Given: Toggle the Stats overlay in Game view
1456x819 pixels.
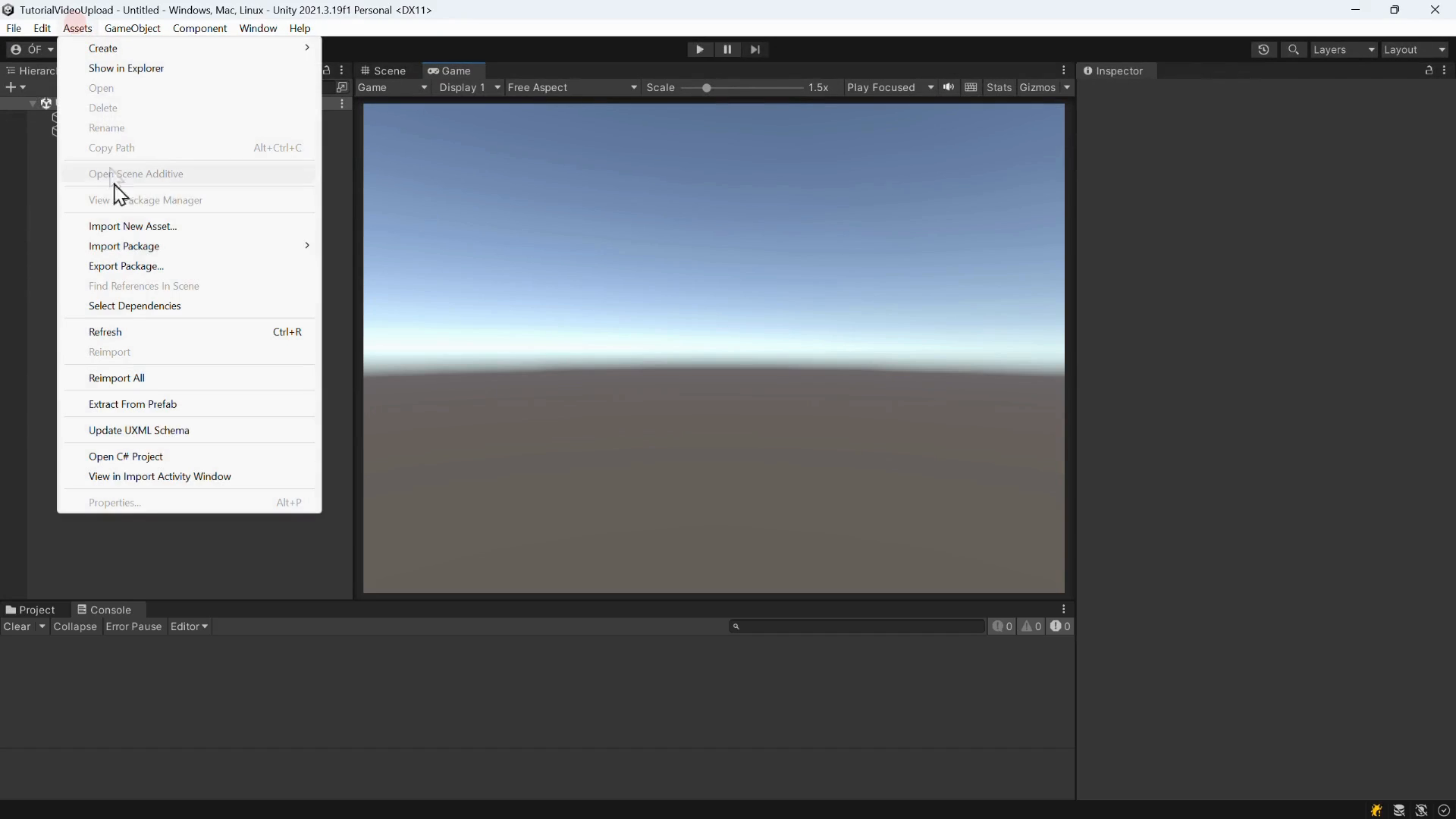Looking at the screenshot, I should 999,87.
